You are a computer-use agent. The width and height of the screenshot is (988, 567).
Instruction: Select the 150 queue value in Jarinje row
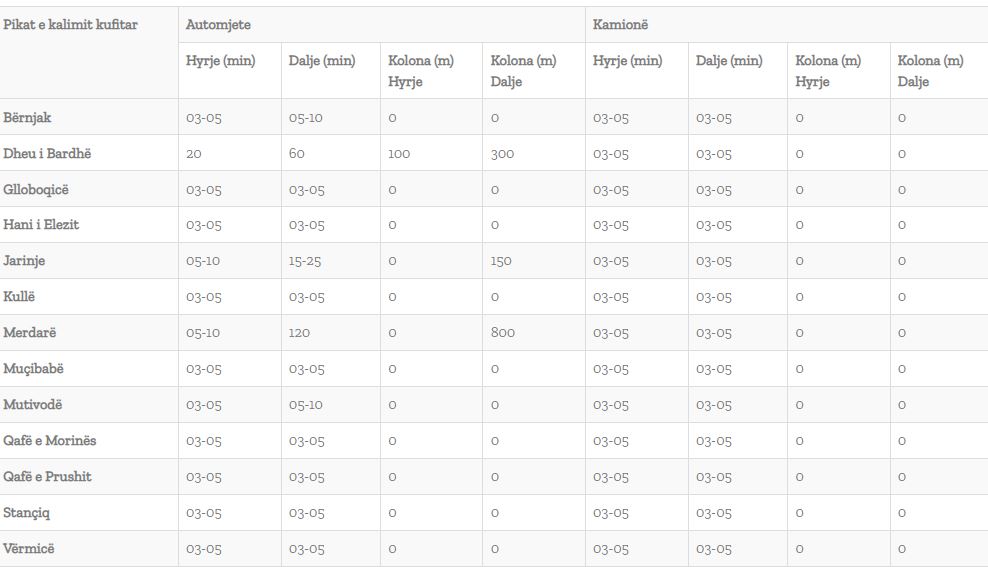click(501, 261)
